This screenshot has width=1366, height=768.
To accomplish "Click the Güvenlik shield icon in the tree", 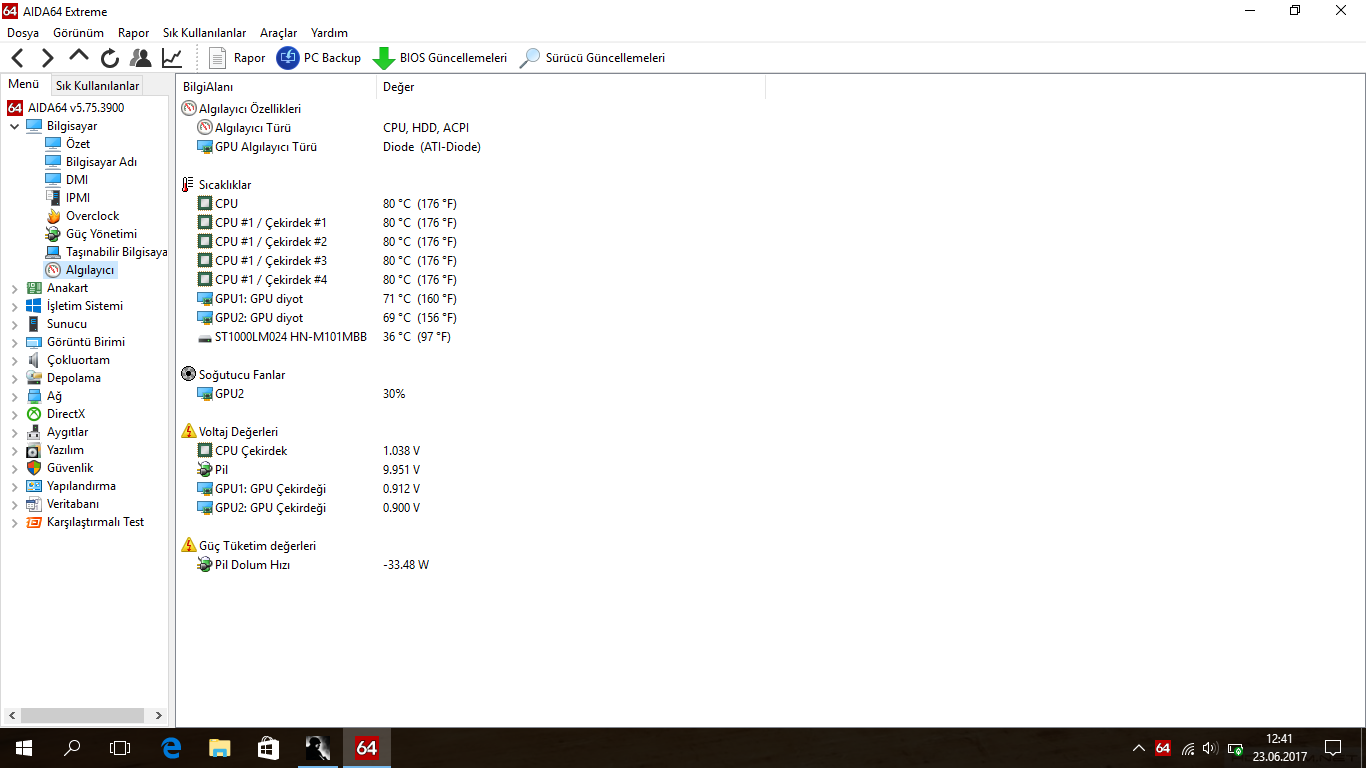I will pos(34,469).
